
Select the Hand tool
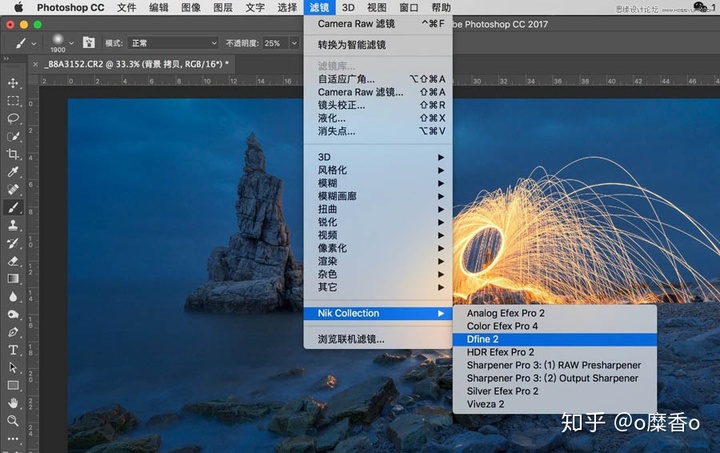[x=13, y=403]
